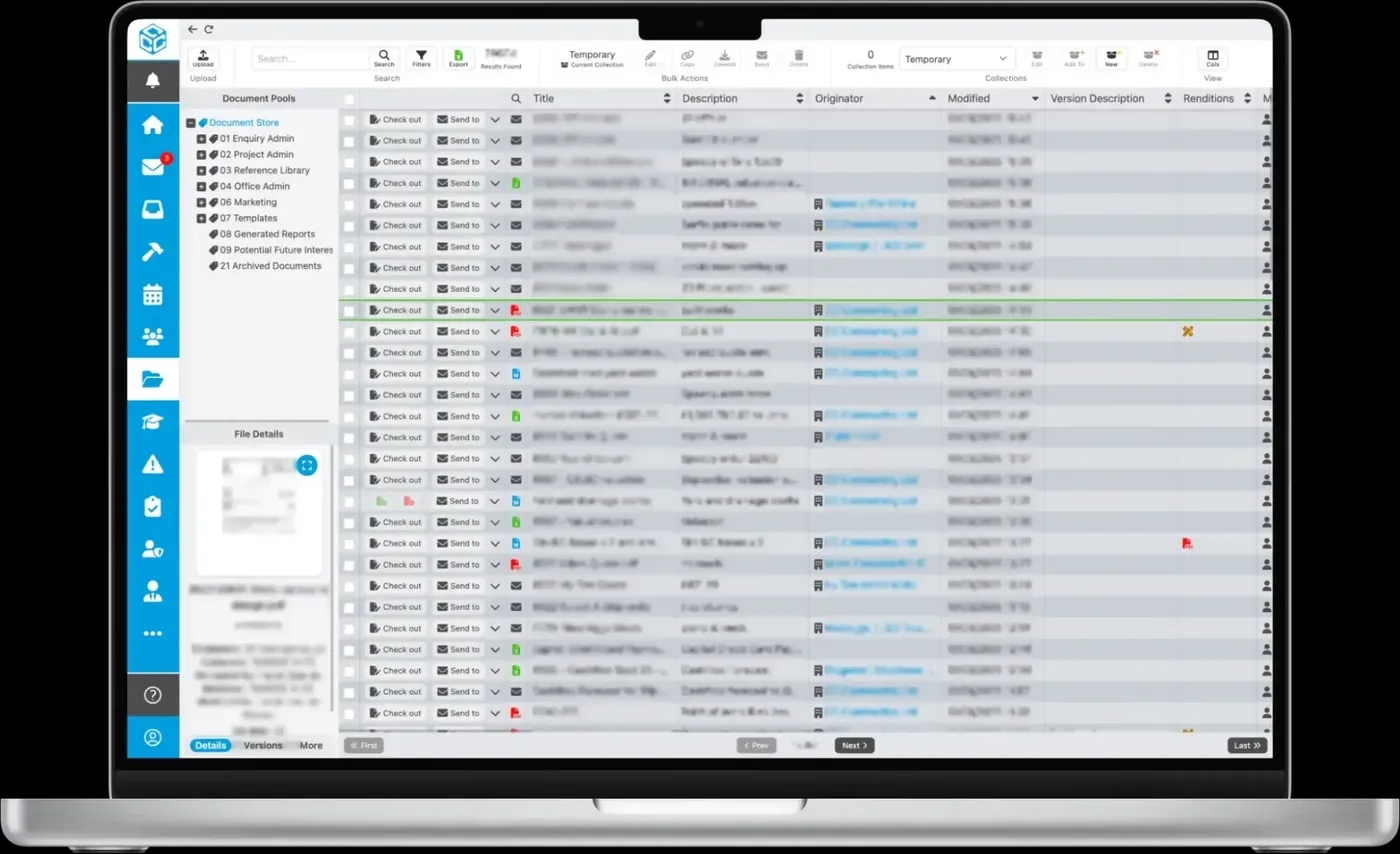
Task: Select the hammer icon in the sidebar
Action: point(153,252)
